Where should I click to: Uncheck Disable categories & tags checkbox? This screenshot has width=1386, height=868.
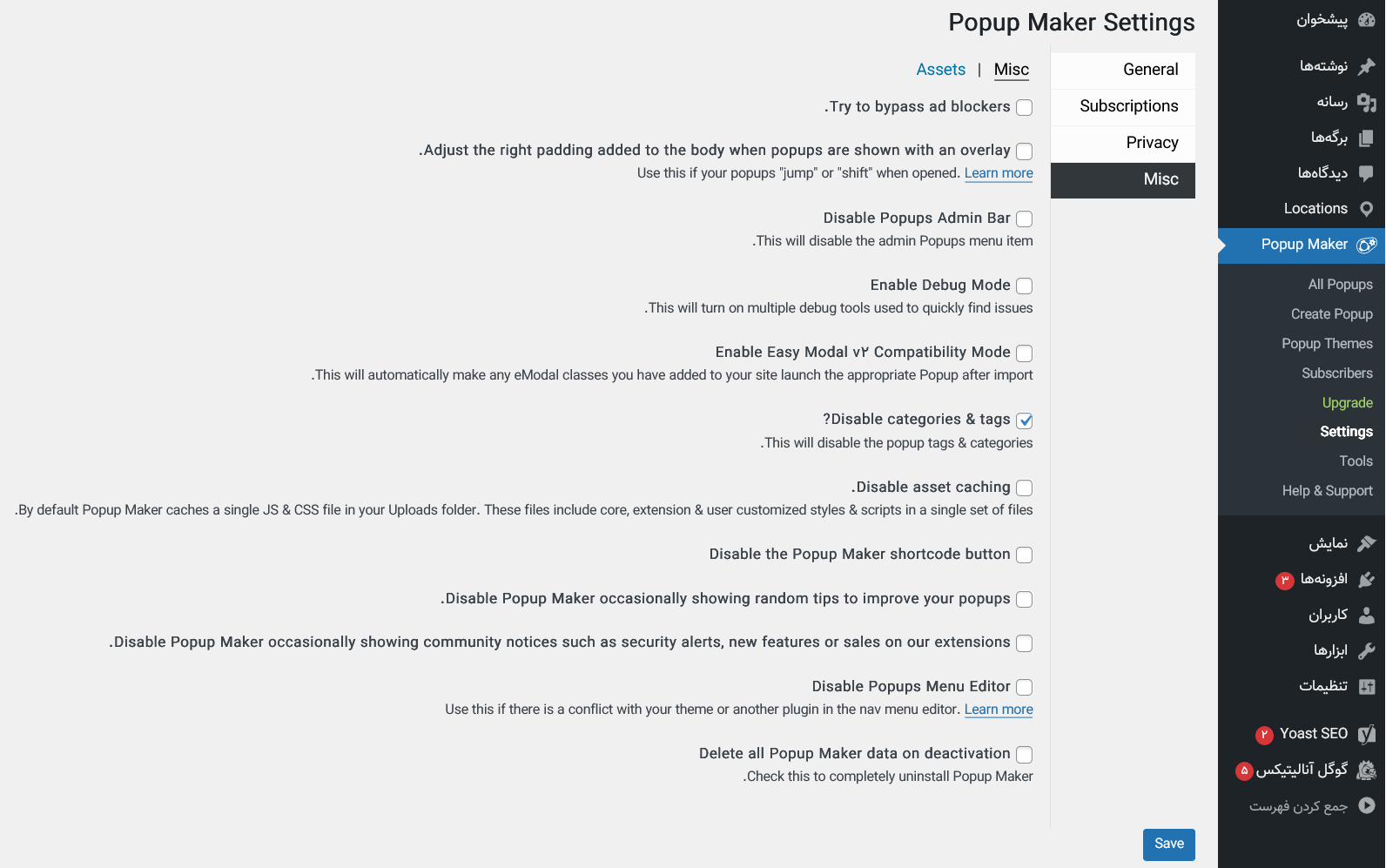[x=1025, y=421]
